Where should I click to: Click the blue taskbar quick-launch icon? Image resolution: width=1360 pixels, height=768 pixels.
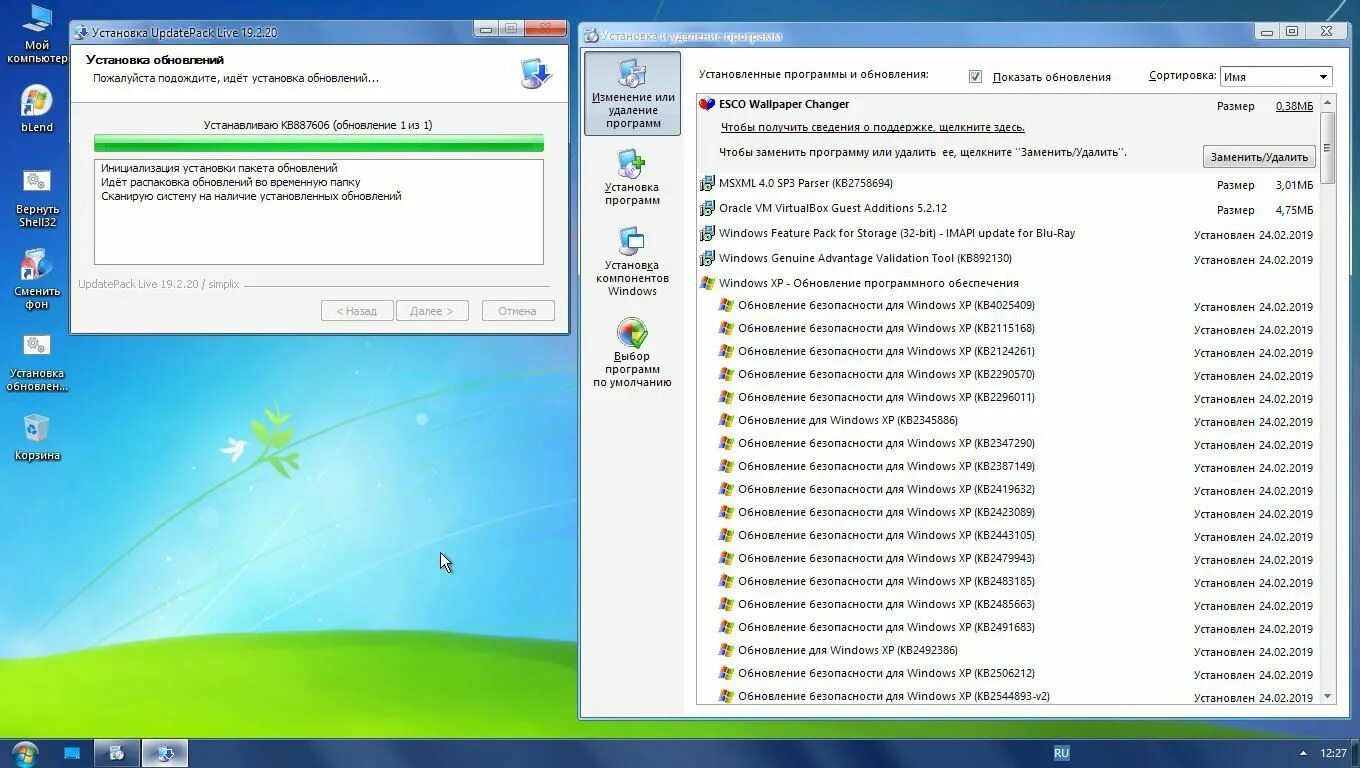click(72, 753)
